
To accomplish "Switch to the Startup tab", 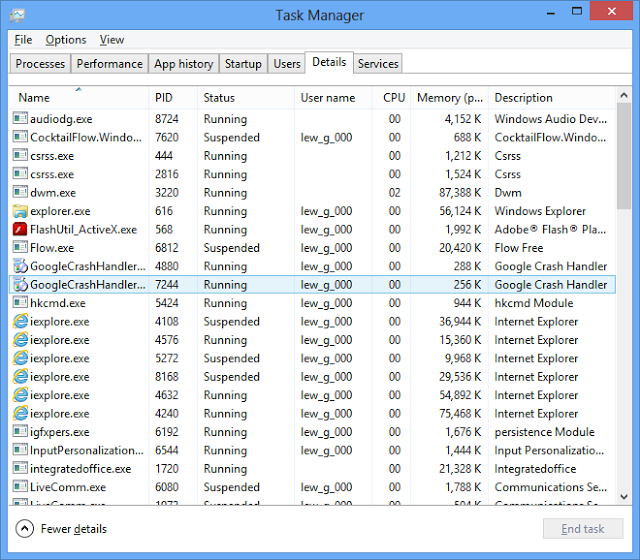I will (243, 64).
